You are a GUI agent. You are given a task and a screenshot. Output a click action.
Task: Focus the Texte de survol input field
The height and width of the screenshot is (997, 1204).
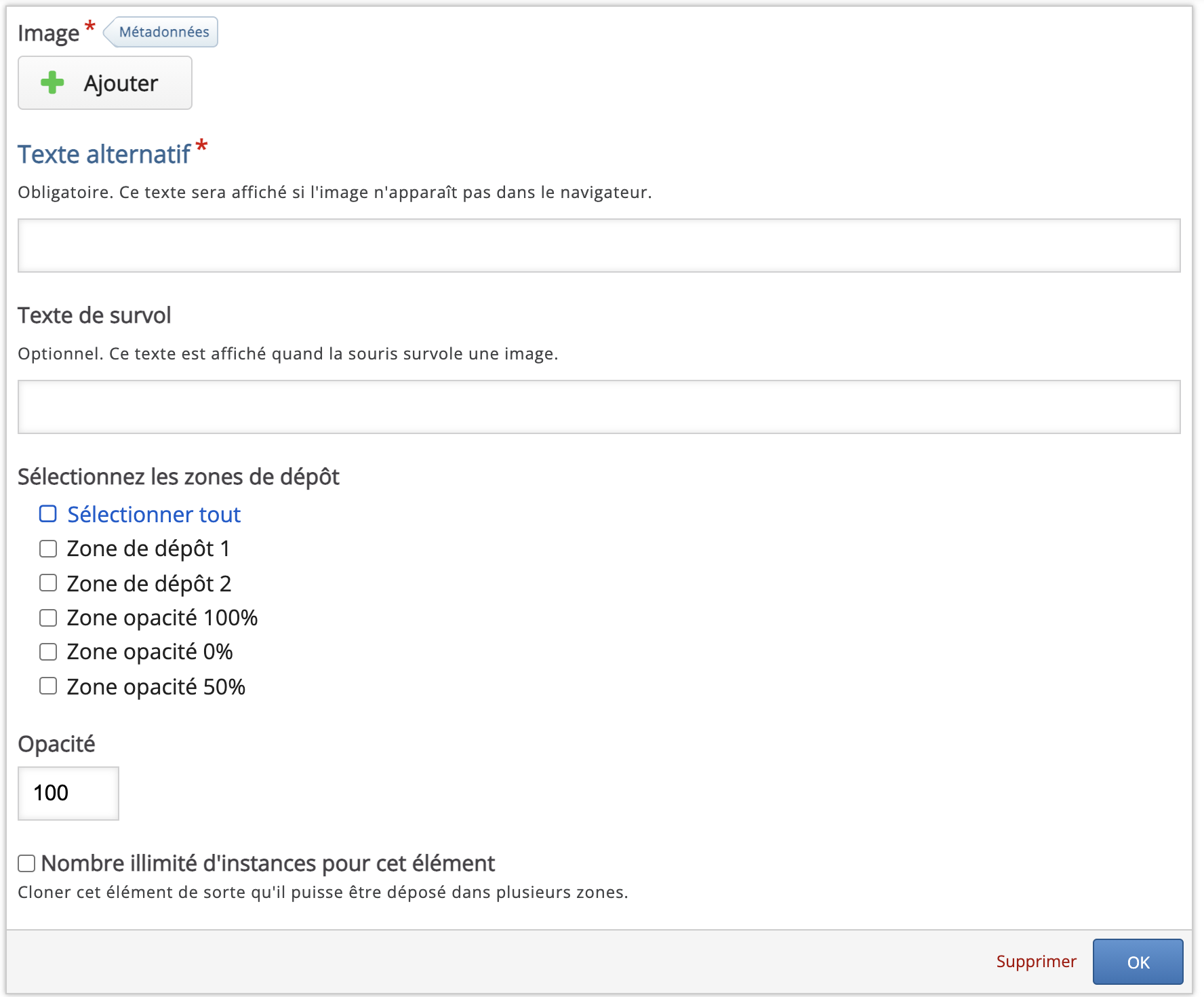599,407
